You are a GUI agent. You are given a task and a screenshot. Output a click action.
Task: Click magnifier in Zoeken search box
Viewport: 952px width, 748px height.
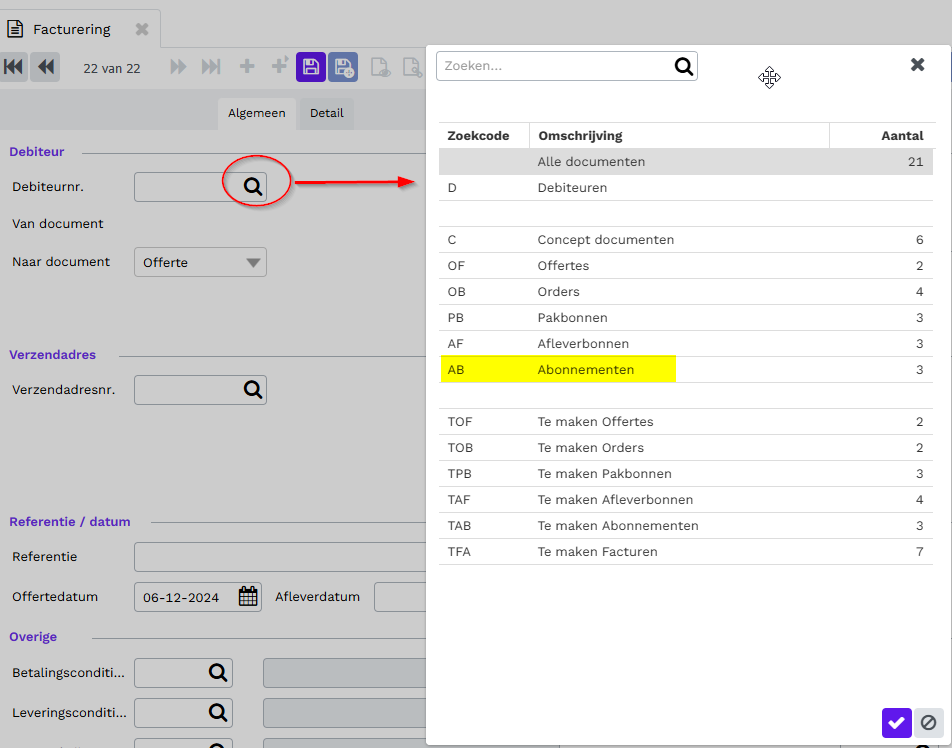[684, 66]
